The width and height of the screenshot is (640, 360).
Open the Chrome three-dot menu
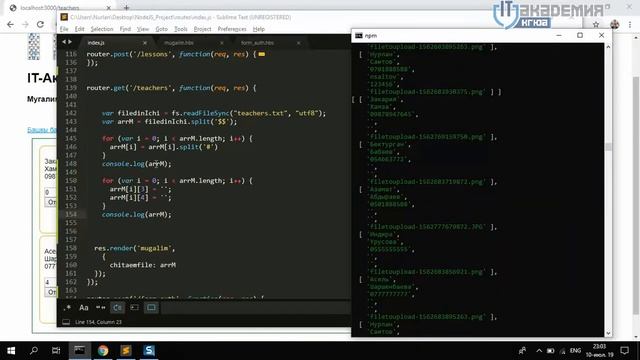click(x=630, y=24)
